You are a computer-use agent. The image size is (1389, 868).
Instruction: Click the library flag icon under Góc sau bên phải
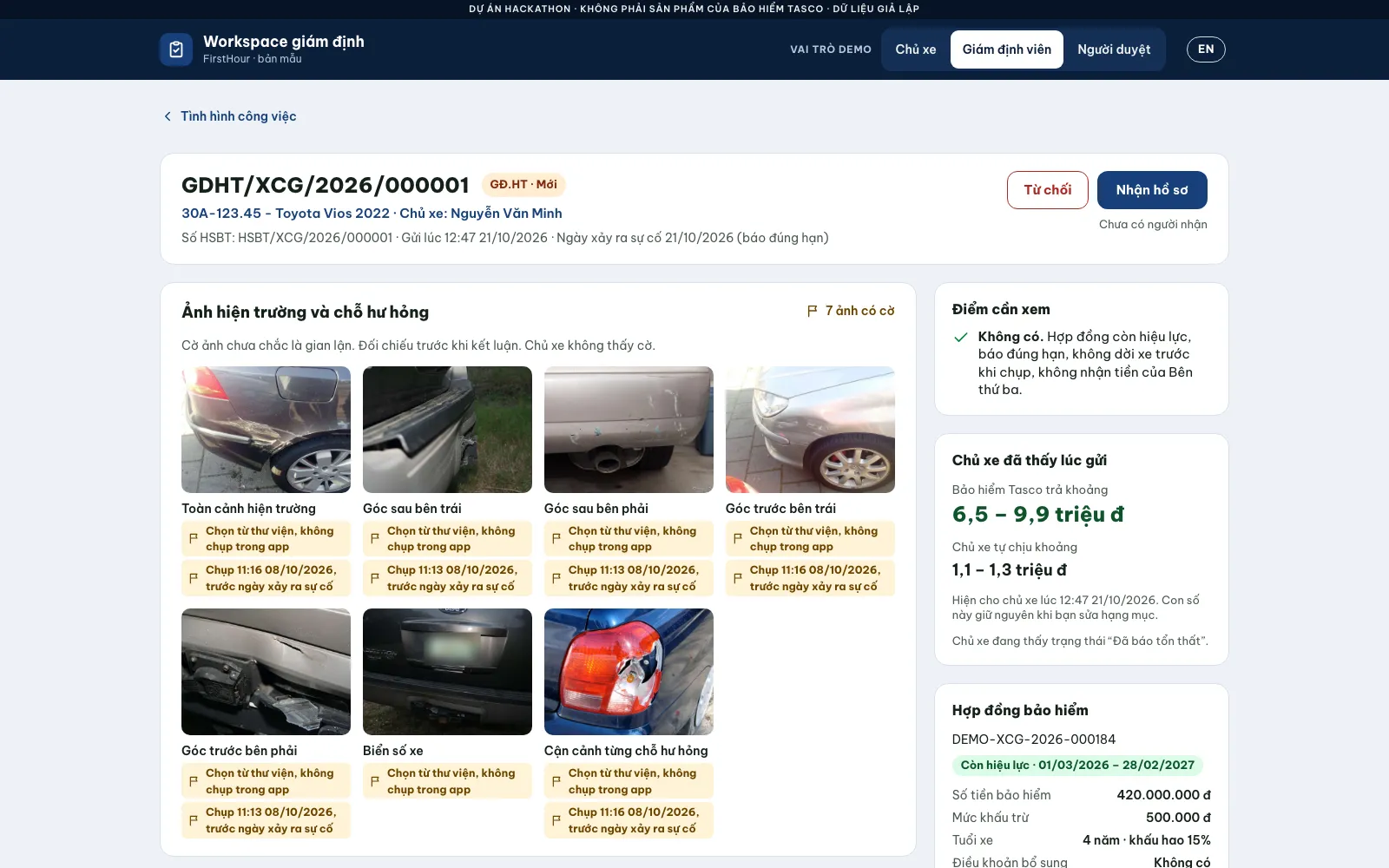(x=556, y=539)
